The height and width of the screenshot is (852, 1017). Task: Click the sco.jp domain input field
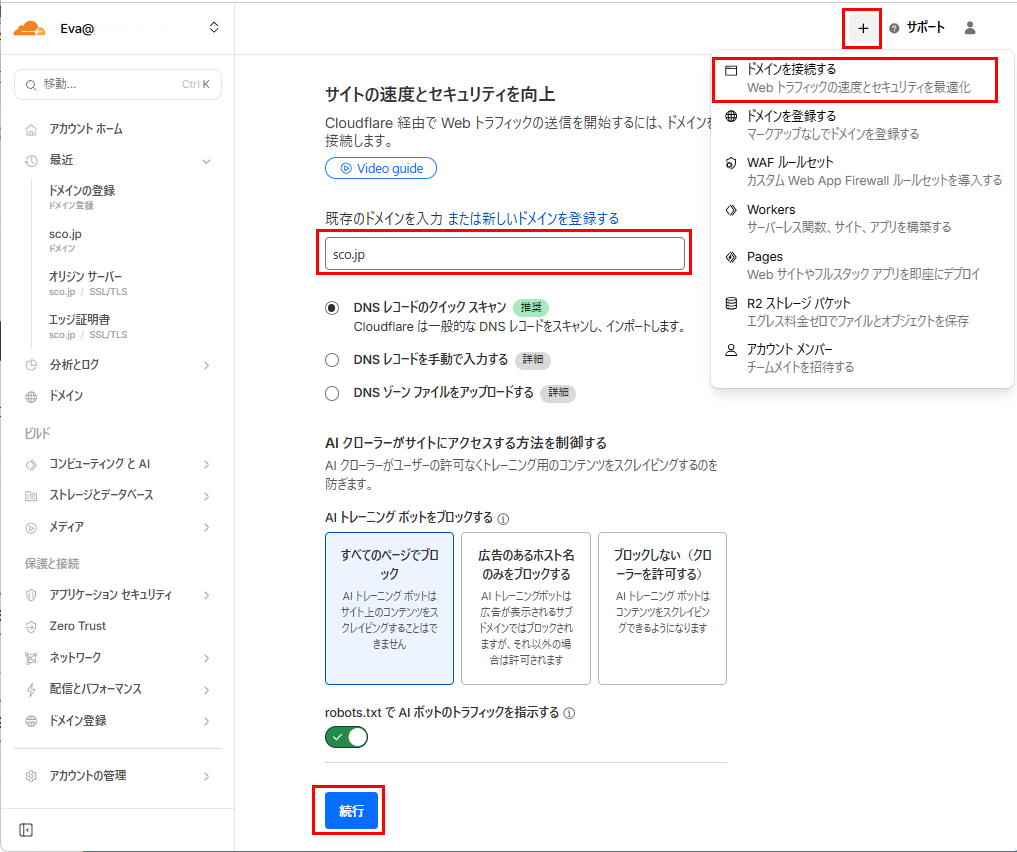[503, 256]
